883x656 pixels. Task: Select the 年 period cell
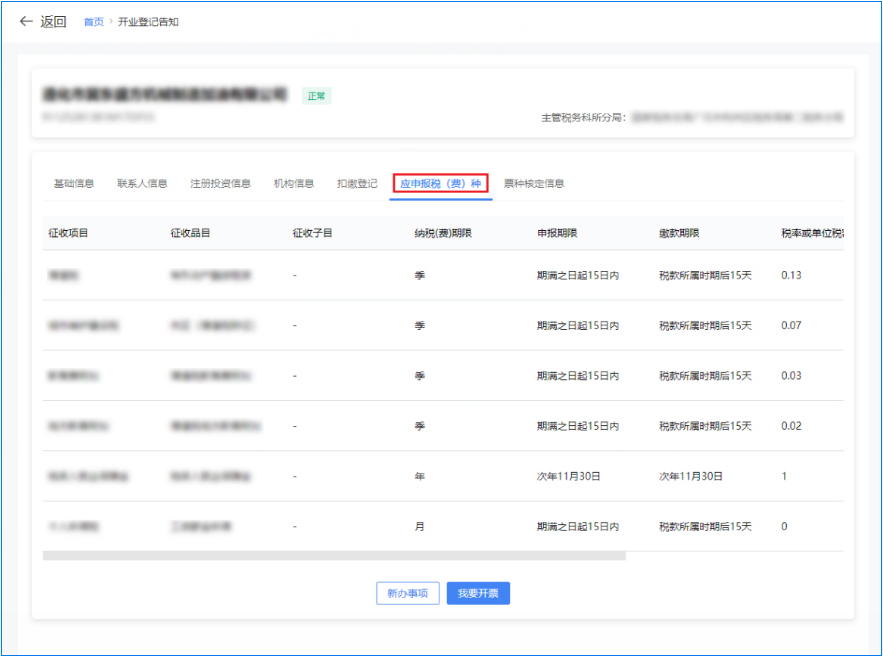pos(420,476)
